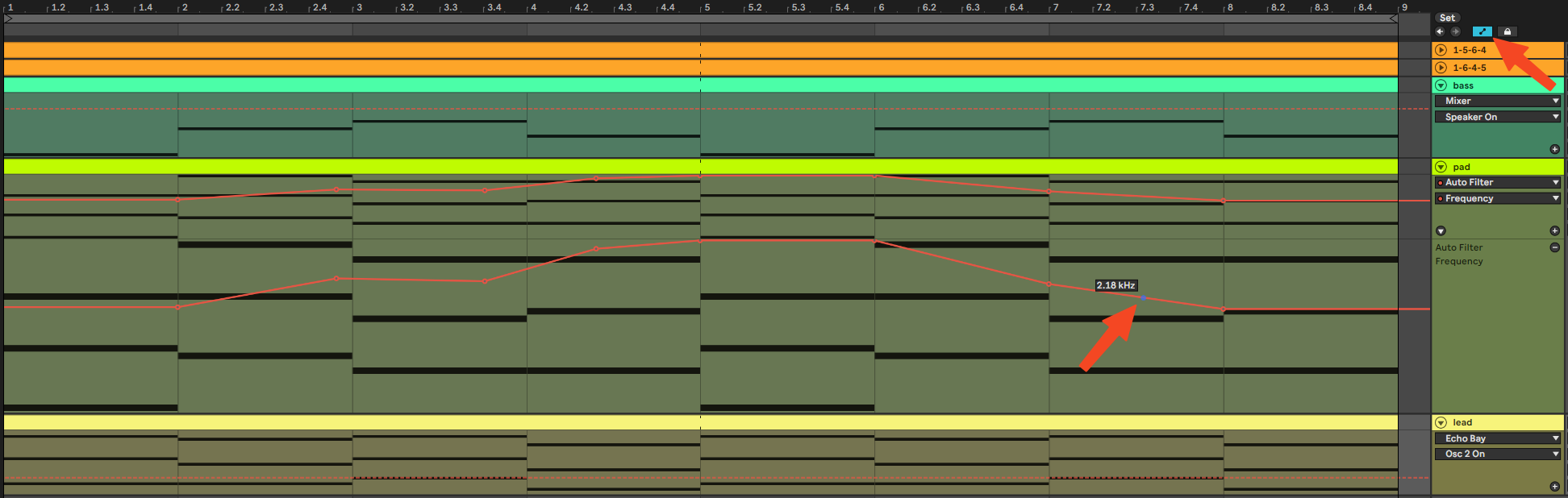The image size is (1568, 498).
Task: Add automation lane on pad track
Action: click(1554, 230)
